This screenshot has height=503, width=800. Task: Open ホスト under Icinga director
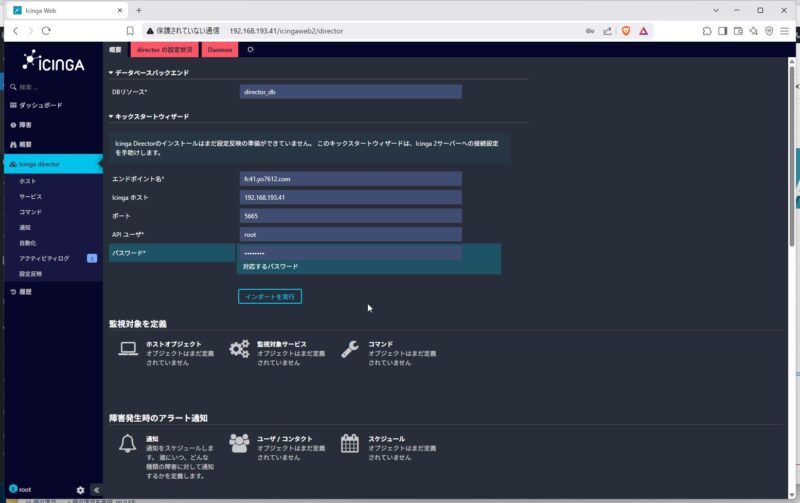28,181
